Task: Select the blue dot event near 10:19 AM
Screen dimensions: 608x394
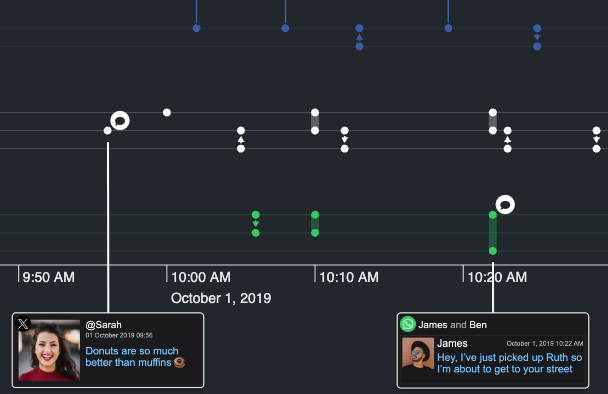Action: [448, 28]
